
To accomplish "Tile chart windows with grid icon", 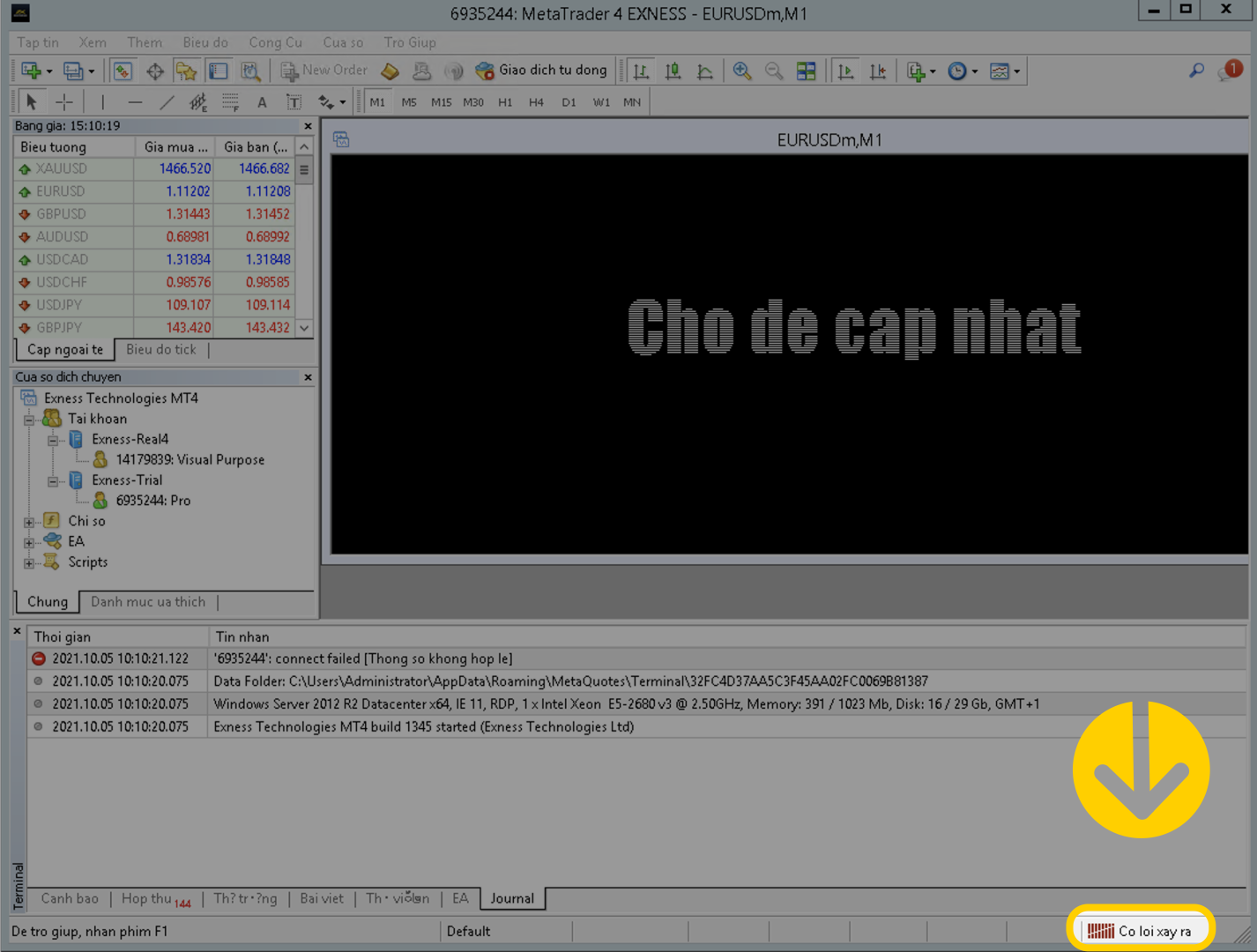I will click(806, 71).
